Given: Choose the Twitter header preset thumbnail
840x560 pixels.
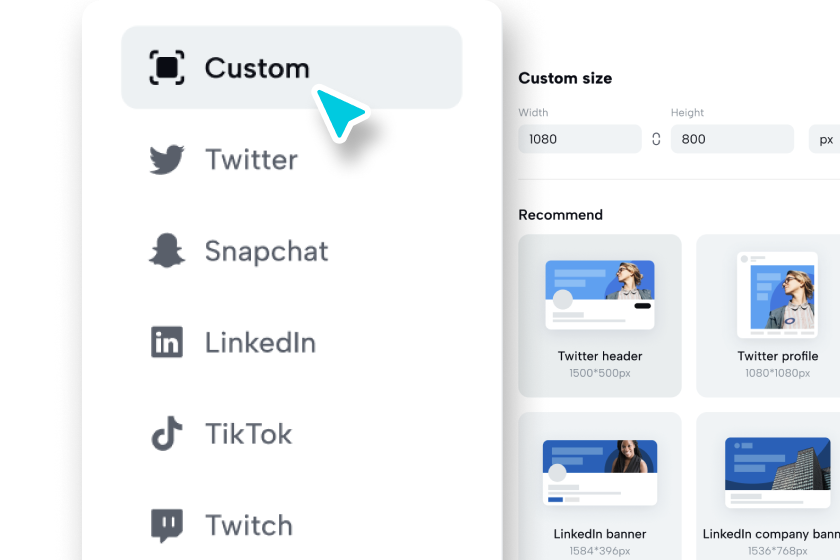Looking at the screenshot, I should tap(600, 316).
